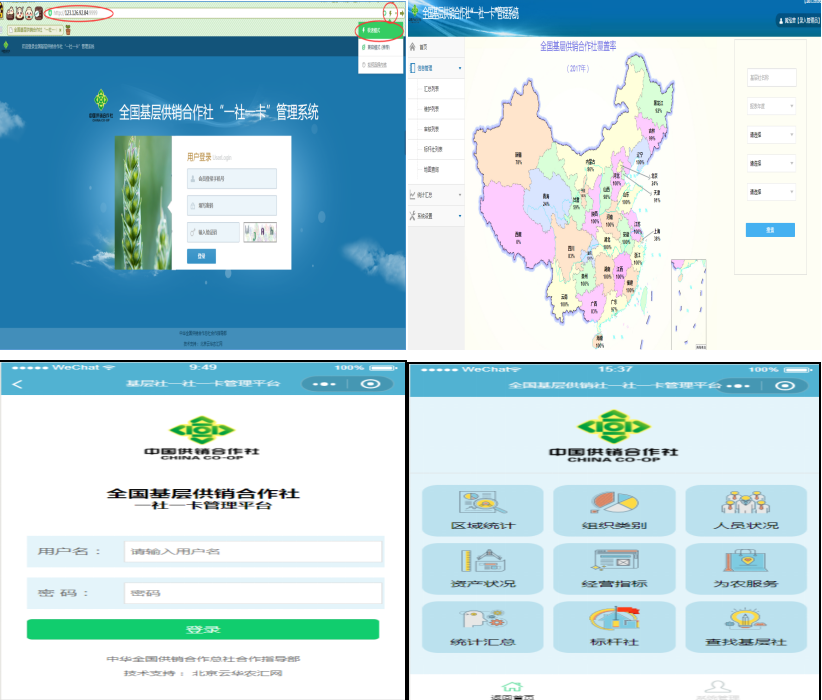Viewport: 822px width, 700px height.
Task: Open 地图查询, last sub-item in the sidebar
Action: pos(431,169)
